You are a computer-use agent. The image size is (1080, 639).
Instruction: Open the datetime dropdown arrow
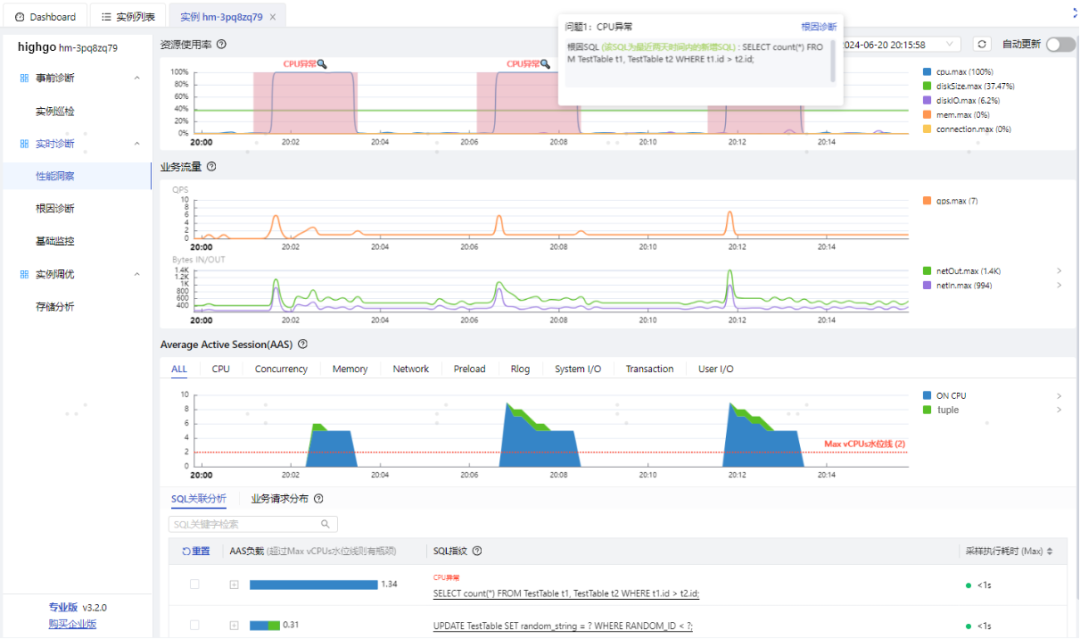point(950,44)
